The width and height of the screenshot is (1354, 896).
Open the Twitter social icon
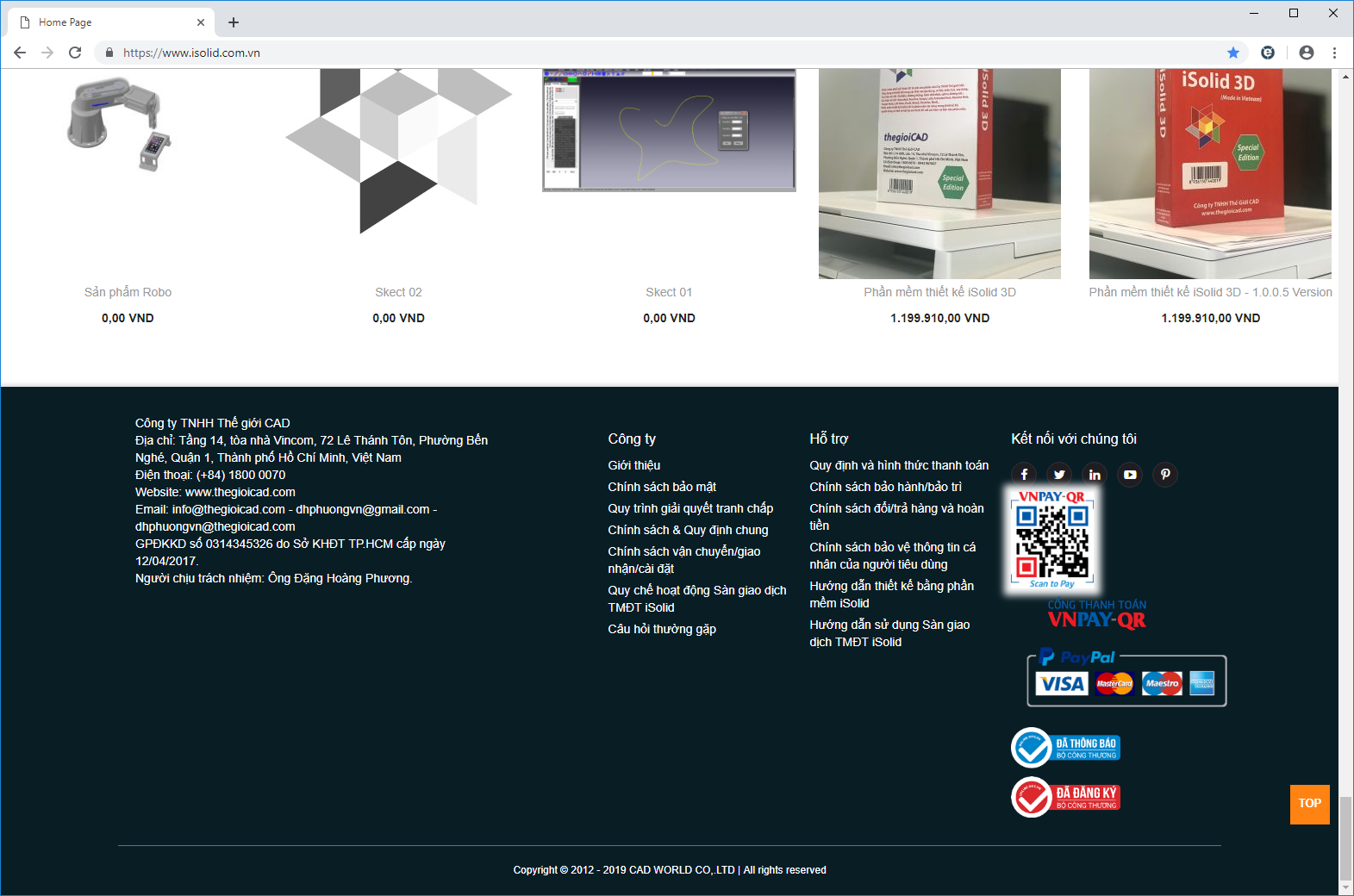click(x=1059, y=475)
